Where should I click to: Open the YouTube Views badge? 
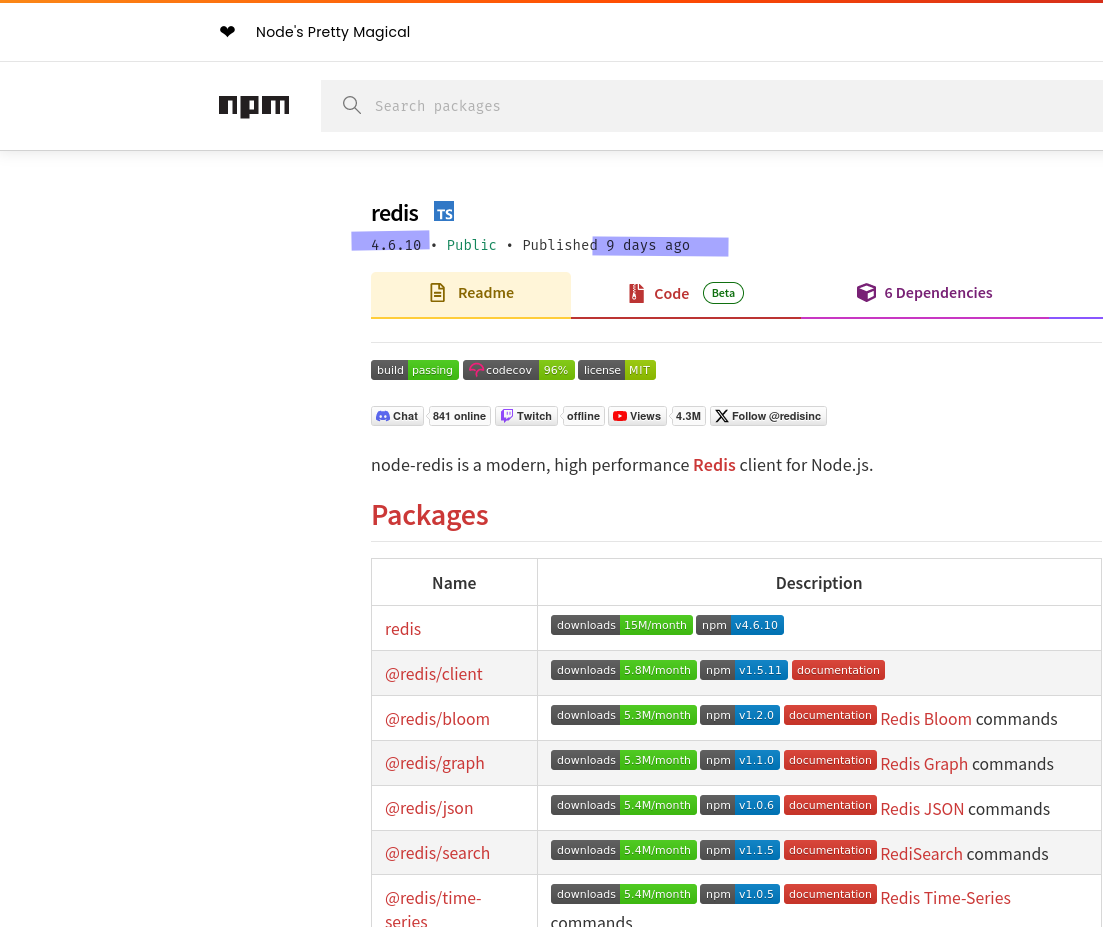[x=637, y=416]
